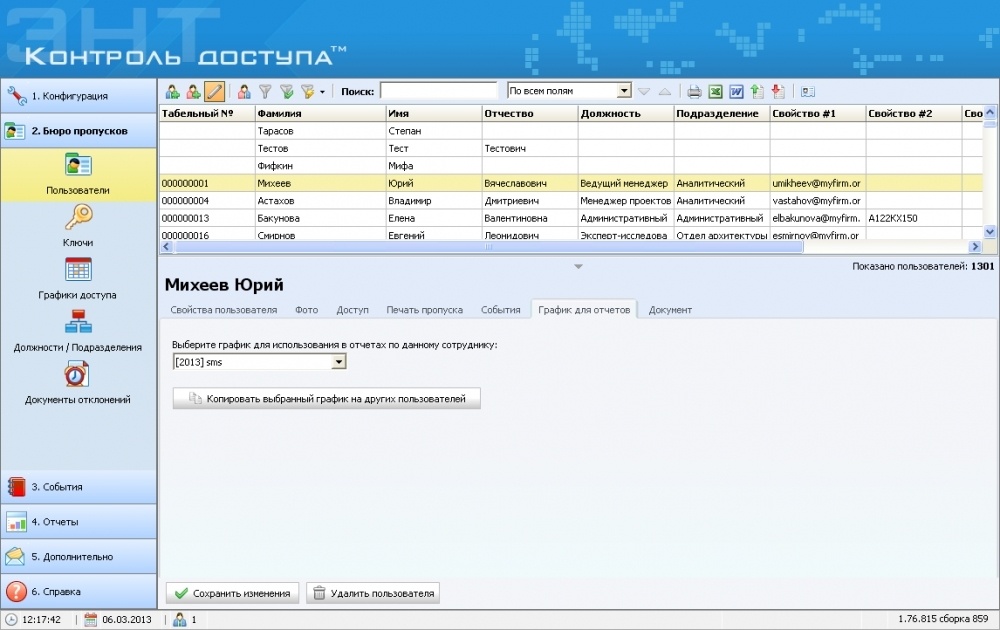
Task: Click the find previous up arrow
Action: point(665,92)
